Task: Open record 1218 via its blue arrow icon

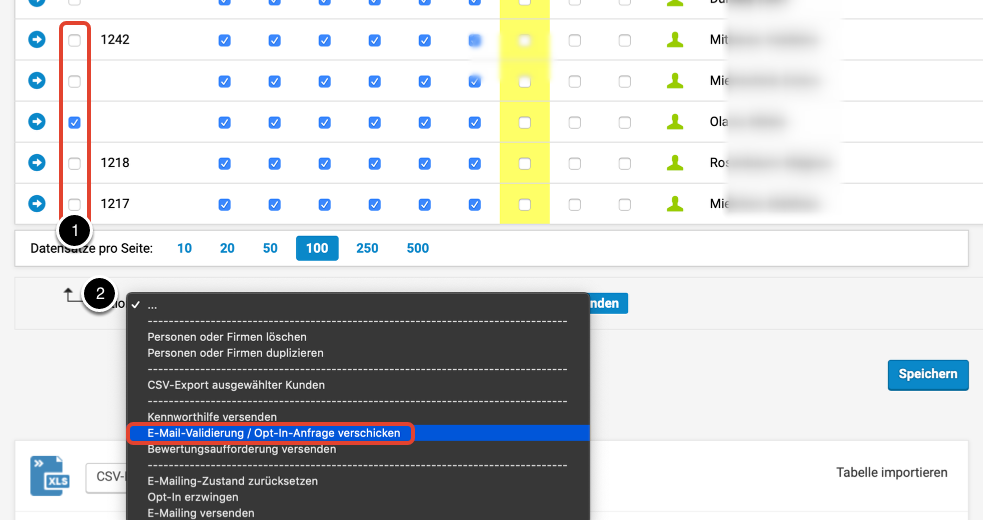Action: coord(37,163)
